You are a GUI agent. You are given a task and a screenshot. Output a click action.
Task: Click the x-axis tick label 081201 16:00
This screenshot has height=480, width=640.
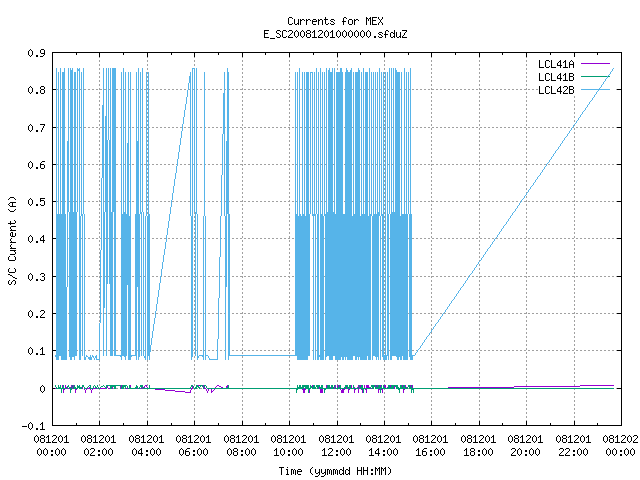(431, 446)
